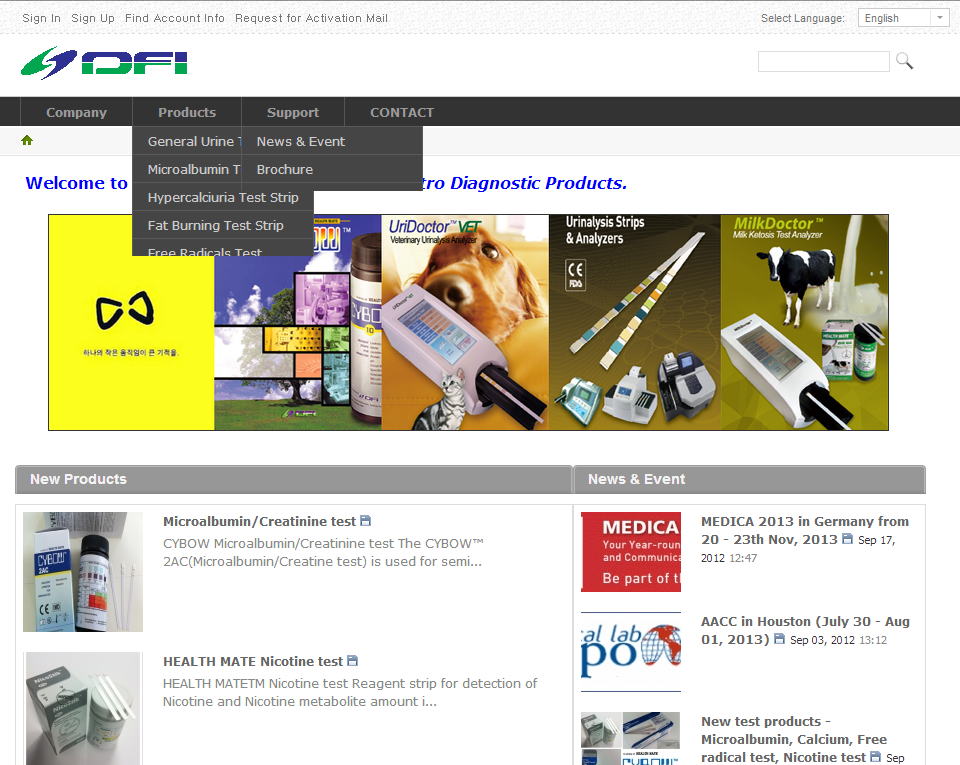This screenshot has height=765, width=960.
Task: Select News & Event submenu item
Action: coord(332,141)
